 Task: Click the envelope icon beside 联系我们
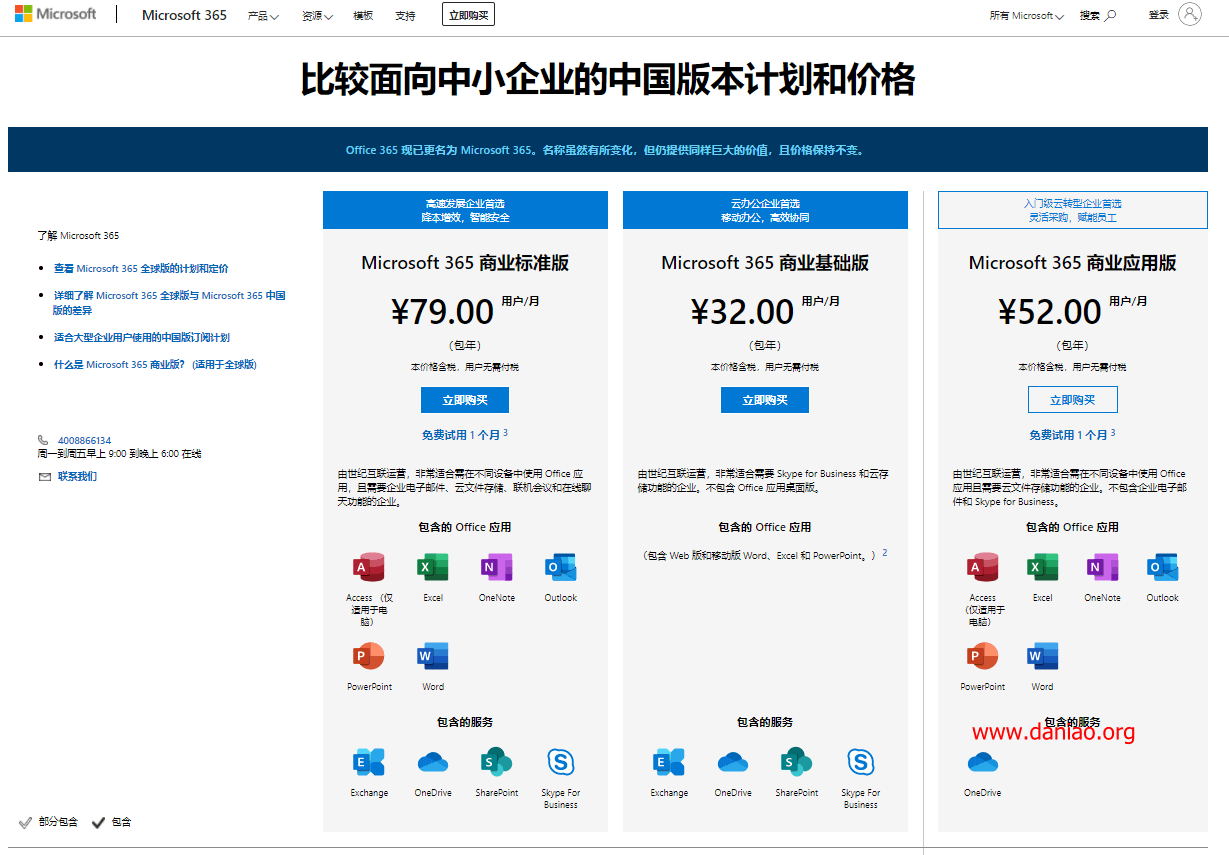point(44,477)
